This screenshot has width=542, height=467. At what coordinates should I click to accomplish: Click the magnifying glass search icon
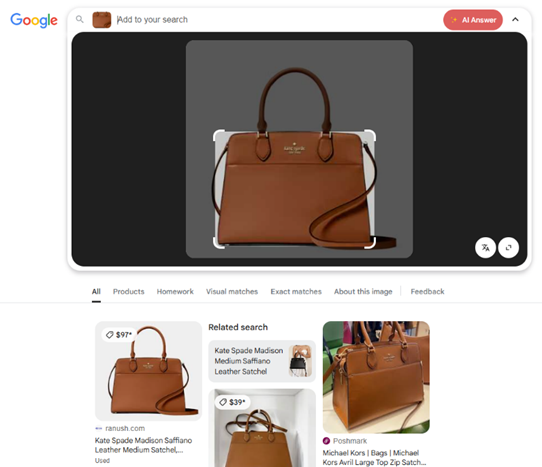(80, 19)
